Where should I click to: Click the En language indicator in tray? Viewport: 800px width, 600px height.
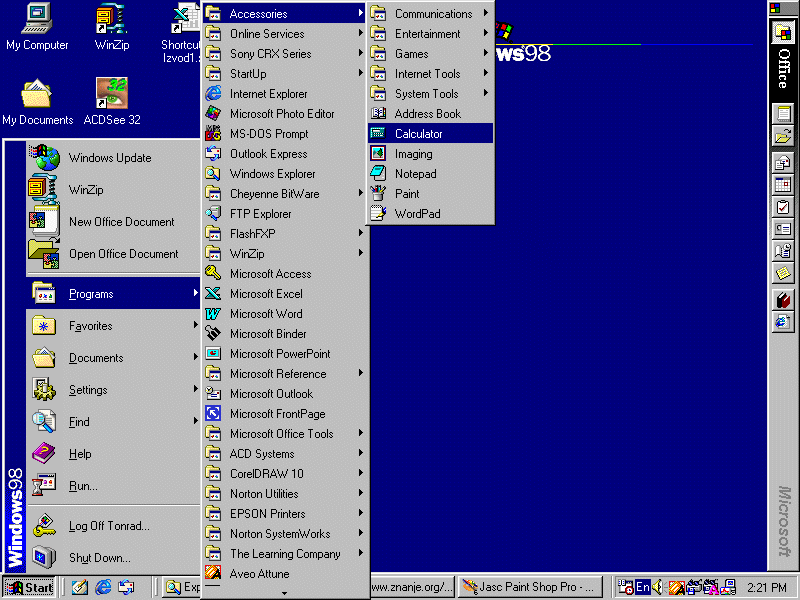(x=643, y=587)
